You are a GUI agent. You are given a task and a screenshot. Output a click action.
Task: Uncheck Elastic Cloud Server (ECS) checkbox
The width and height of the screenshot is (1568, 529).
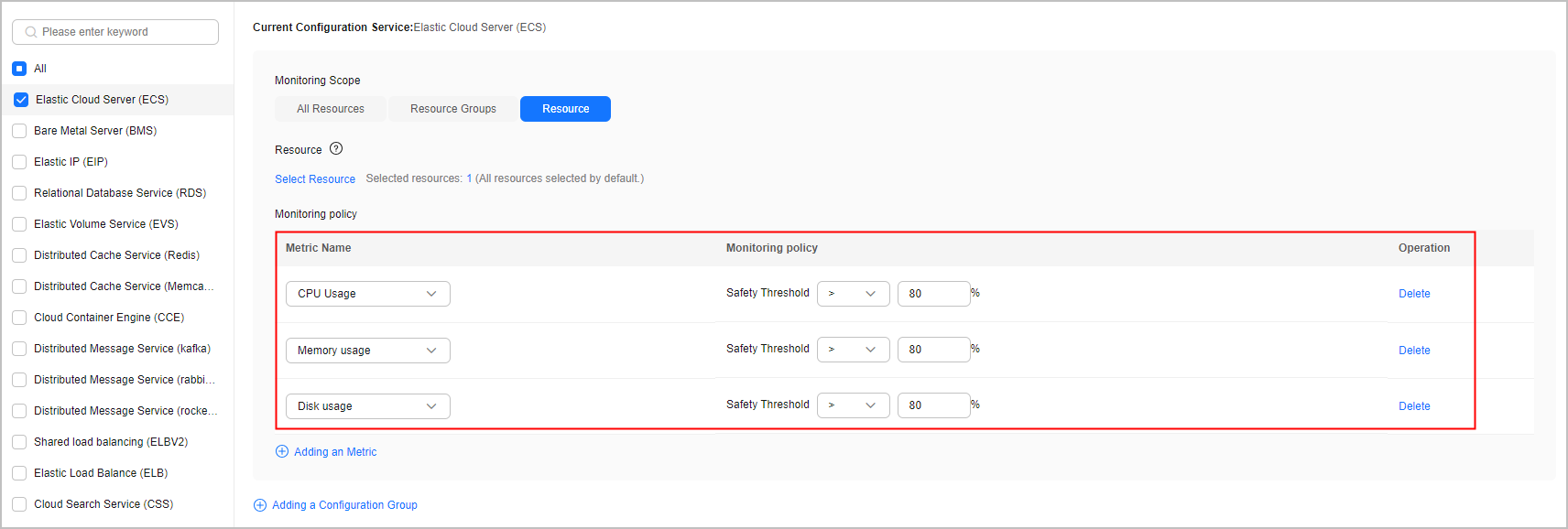[x=21, y=100]
